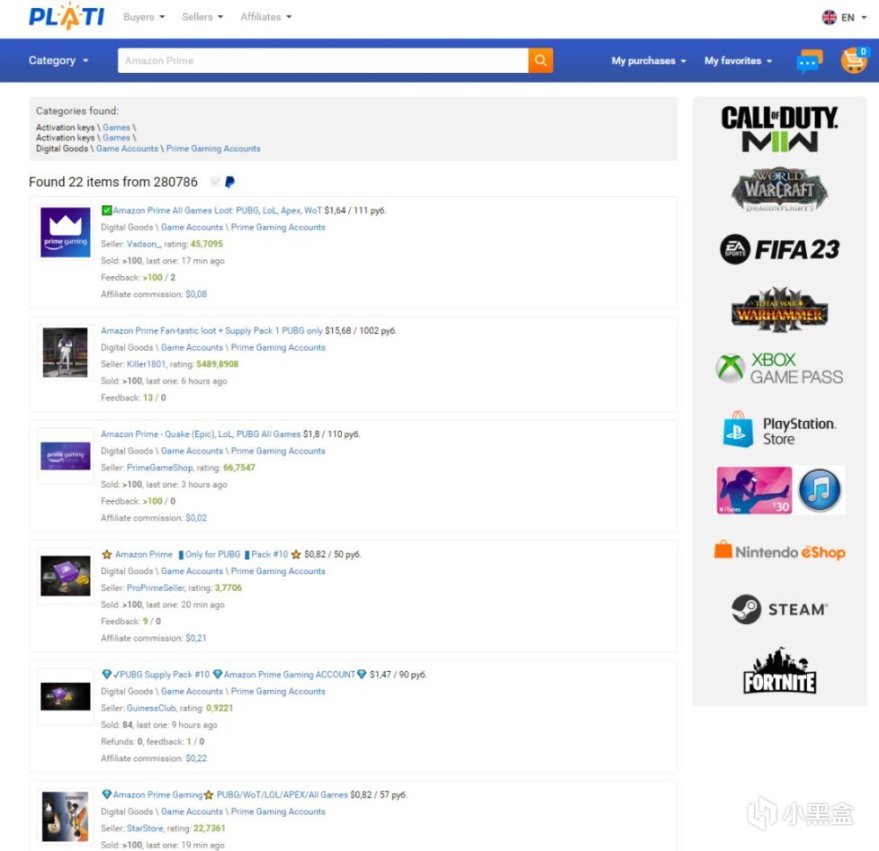Open the Call of Duty MW banner

[x=779, y=129]
